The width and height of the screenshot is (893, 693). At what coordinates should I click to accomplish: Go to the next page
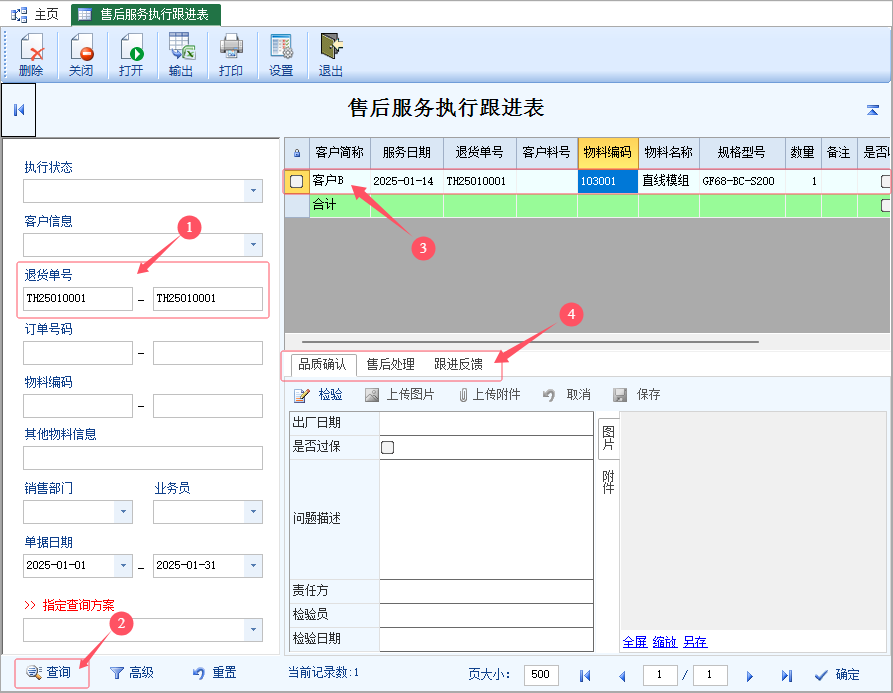coord(749,675)
